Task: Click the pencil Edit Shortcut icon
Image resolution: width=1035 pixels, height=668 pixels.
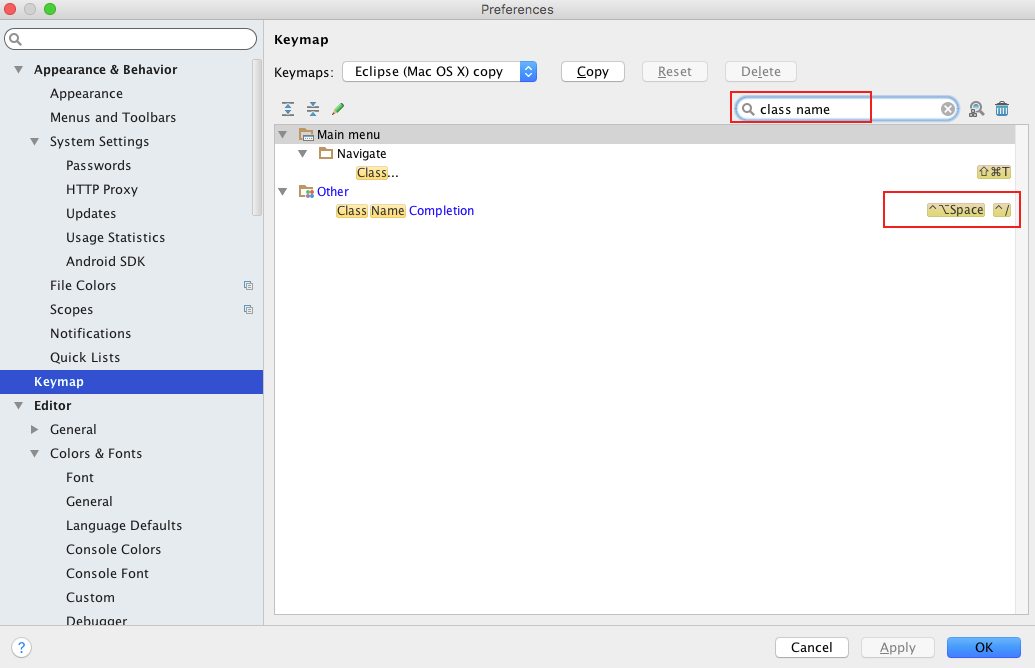Action: (338, 109)
